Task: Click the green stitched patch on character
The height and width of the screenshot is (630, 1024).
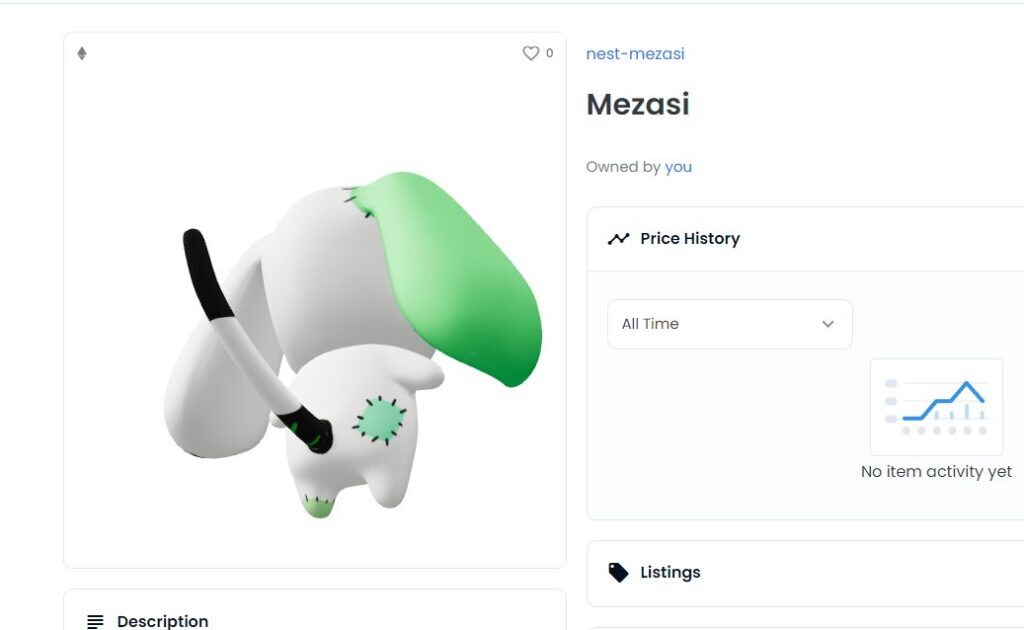Action: 380,421
